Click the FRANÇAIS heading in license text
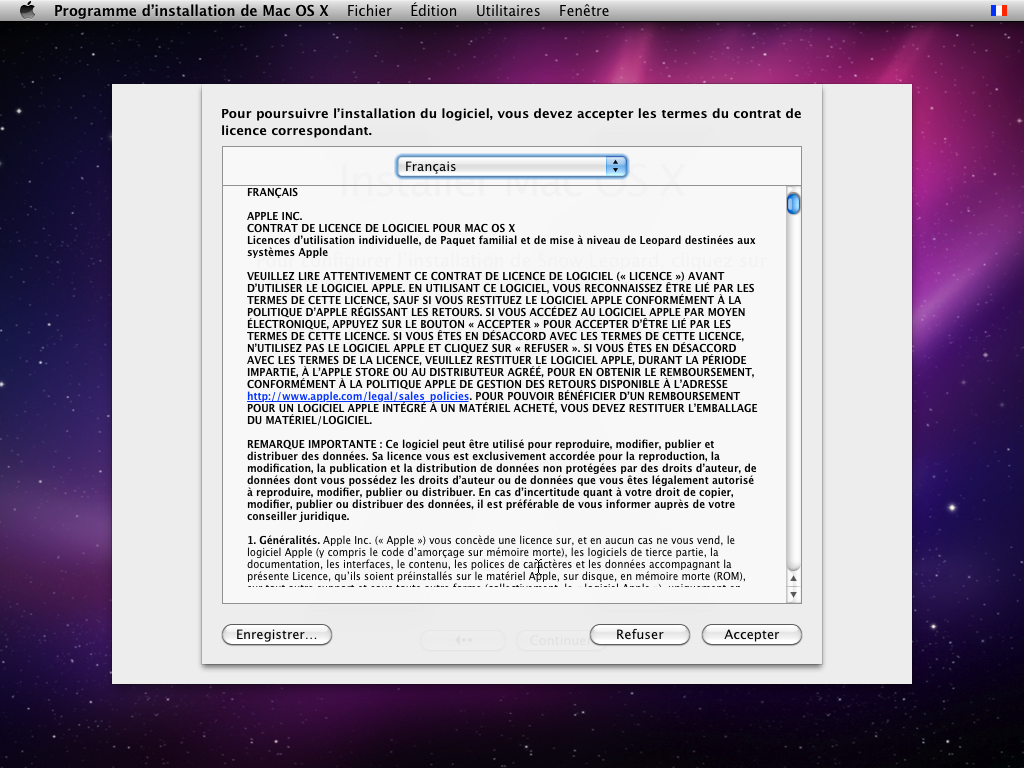The height and width of the screenshot is (768, 1024). tap(272, 192)
